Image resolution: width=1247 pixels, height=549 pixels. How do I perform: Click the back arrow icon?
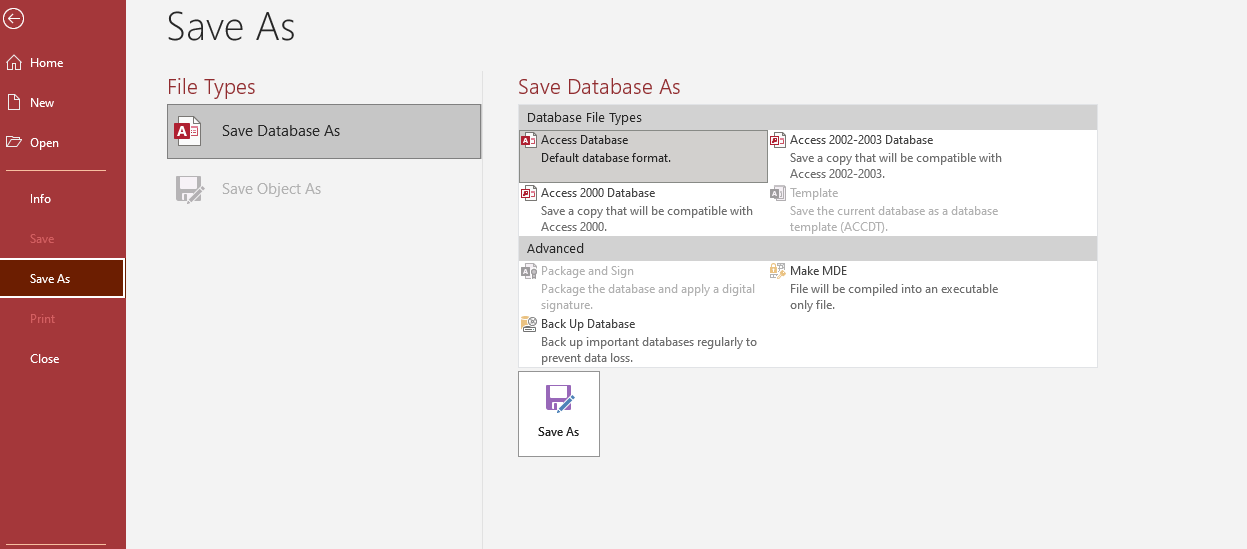tap(14, 19)
